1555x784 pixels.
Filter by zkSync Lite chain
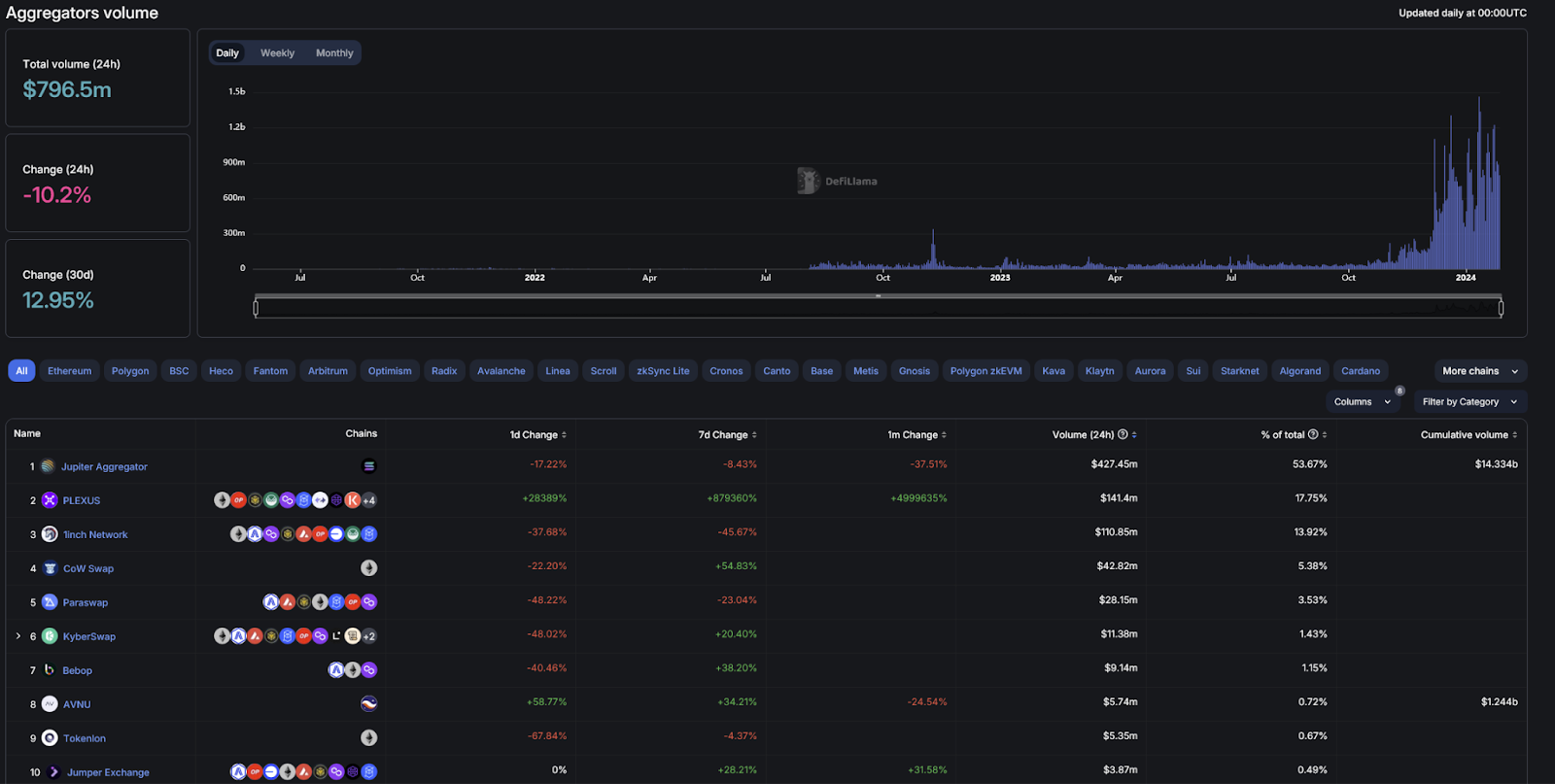(x=663, y=371)
